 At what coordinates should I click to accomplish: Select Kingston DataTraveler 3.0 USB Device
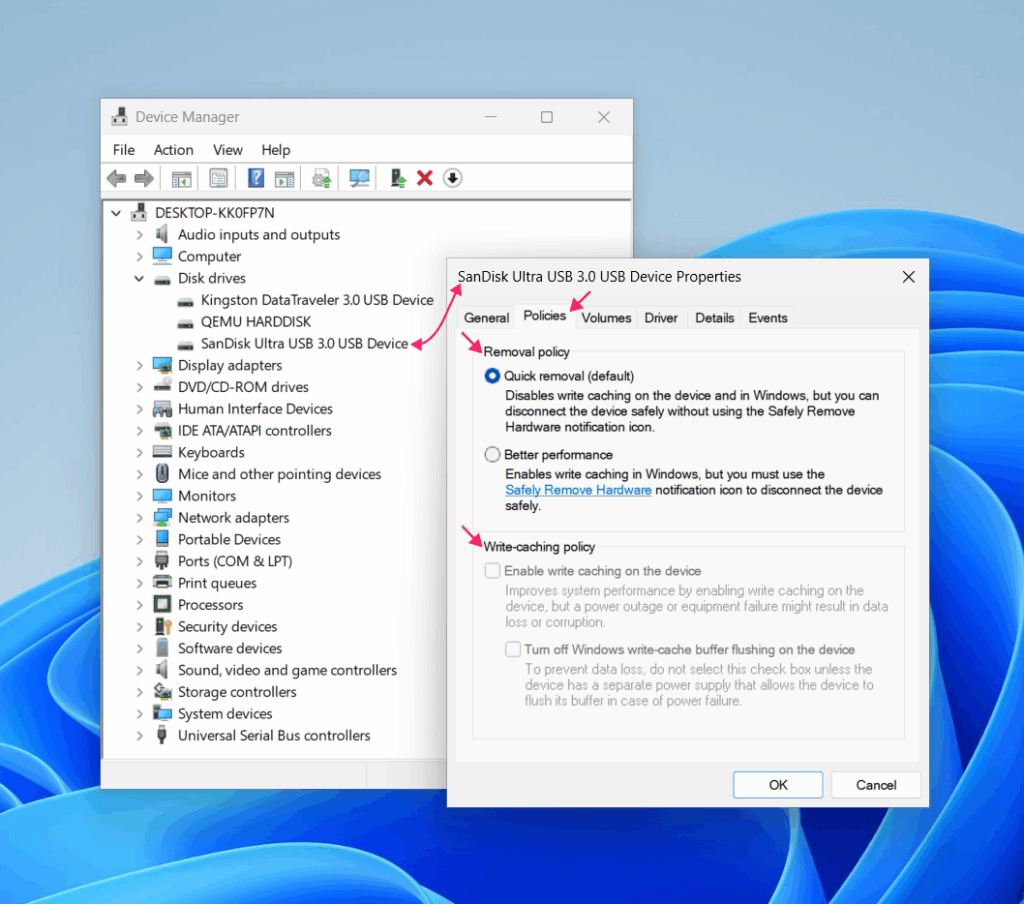317,300
